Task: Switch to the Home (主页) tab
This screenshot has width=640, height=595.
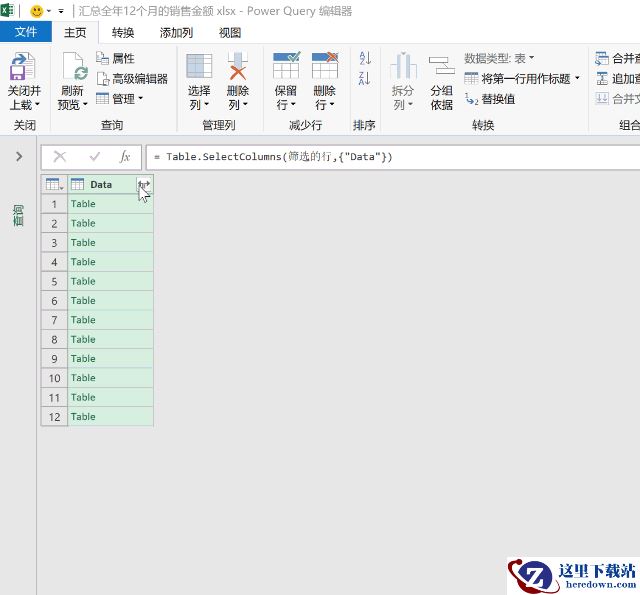Action: [75, 33]
